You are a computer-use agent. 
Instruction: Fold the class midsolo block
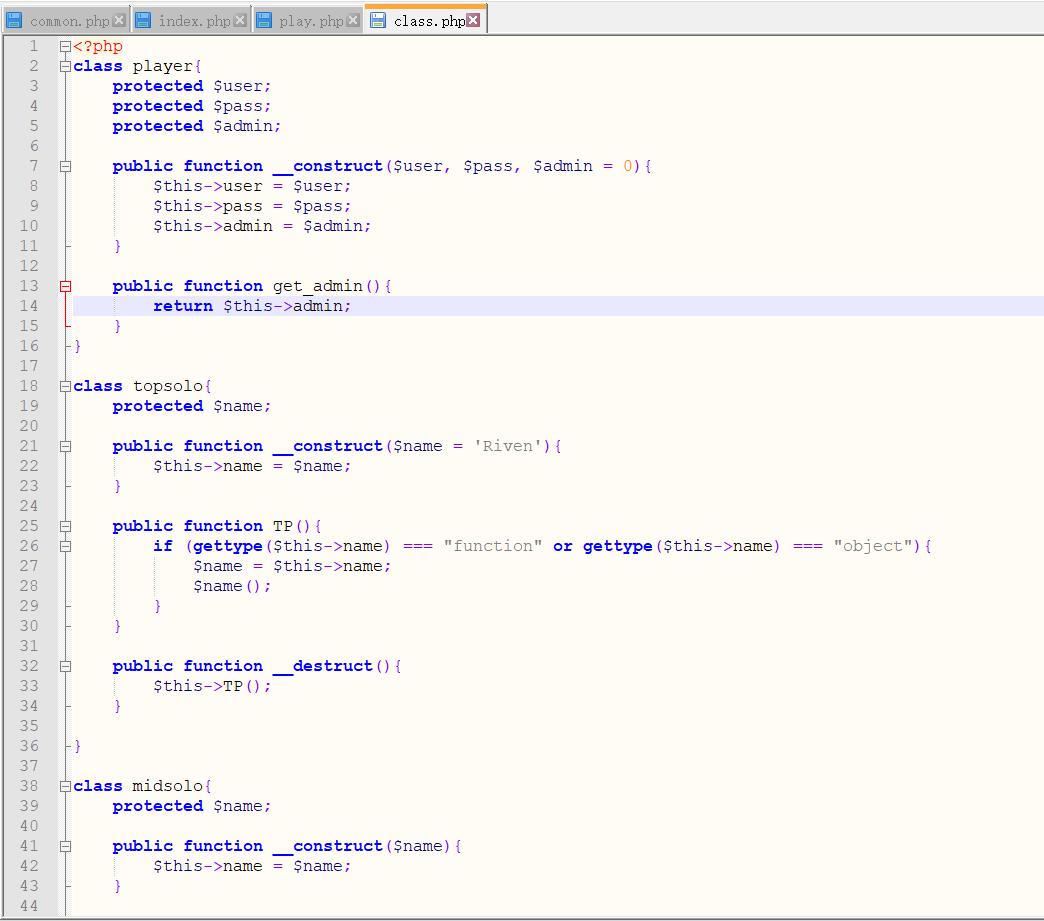tap(65, 786)
